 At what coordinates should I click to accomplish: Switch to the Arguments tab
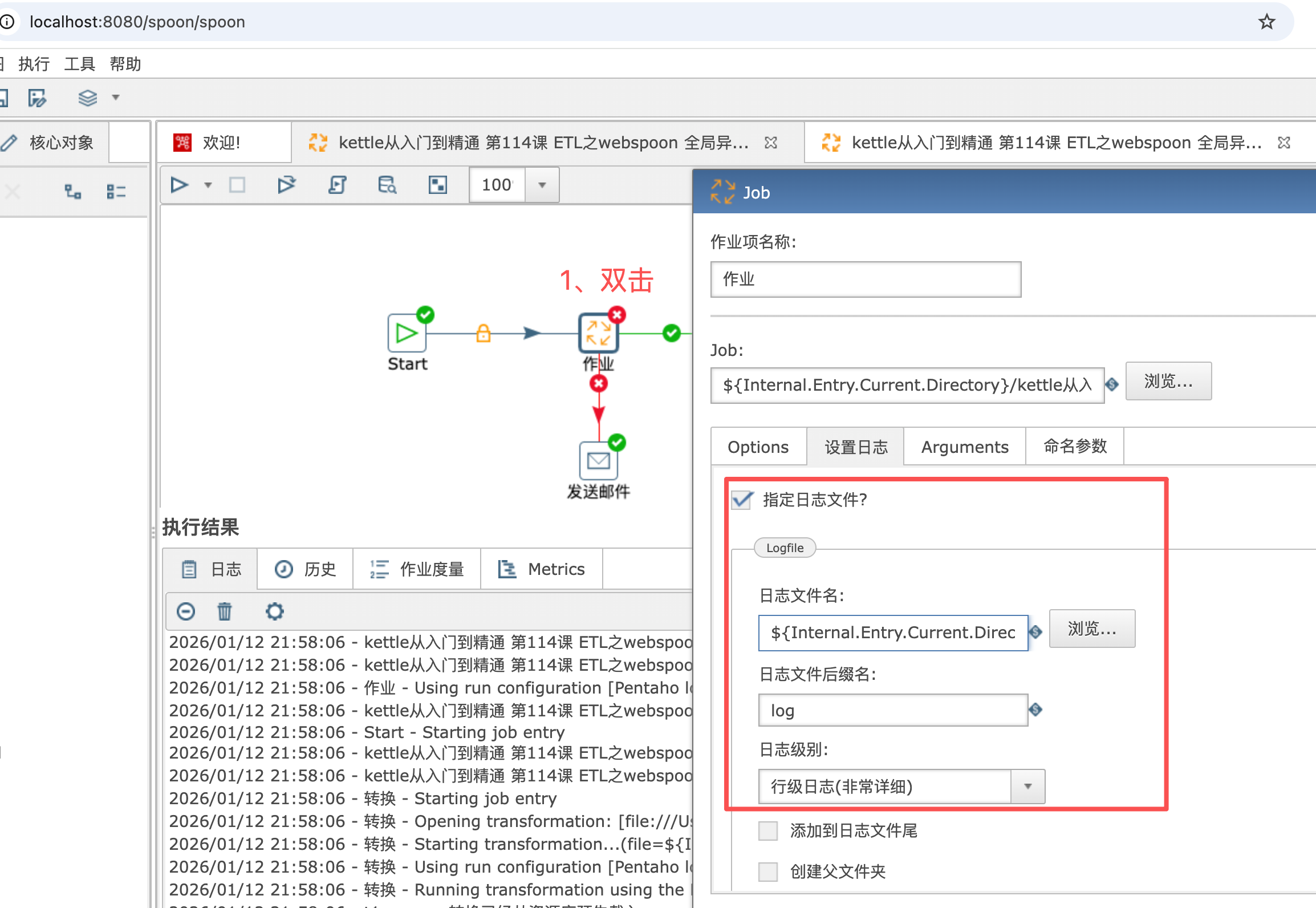[964, 447]
